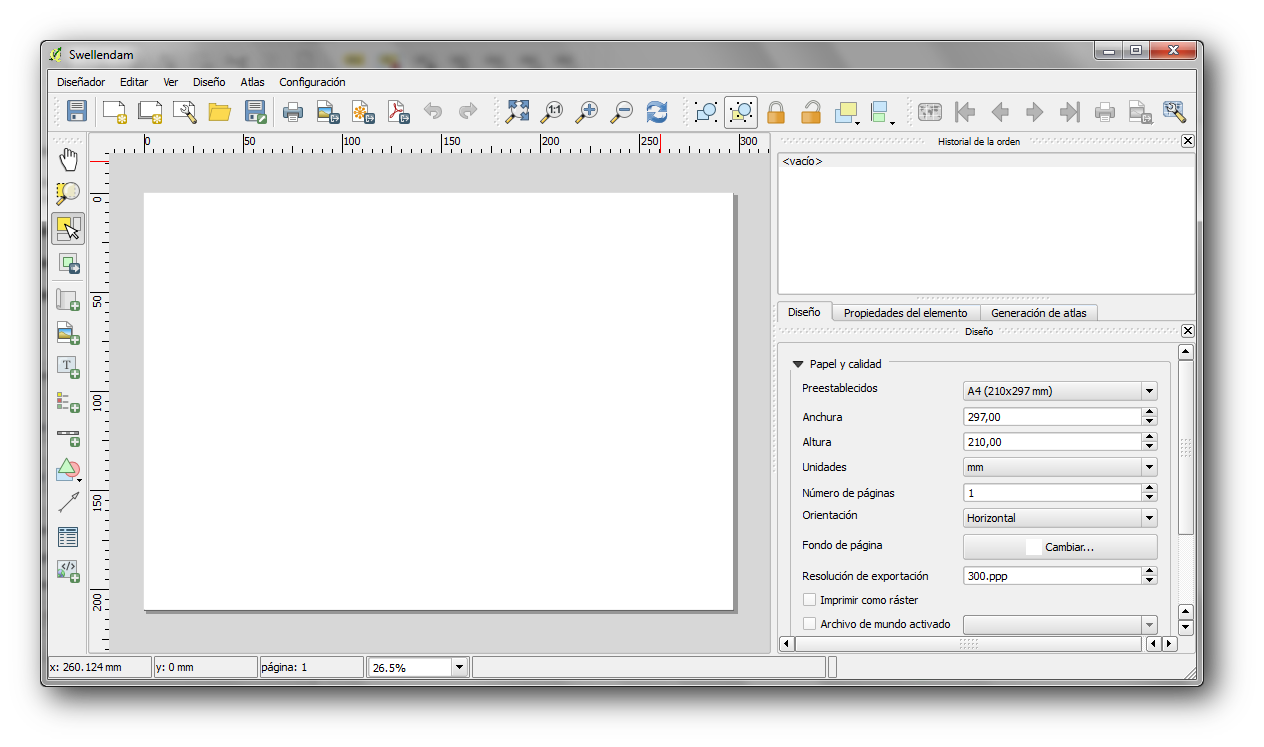Export the composition as image

coord(328,111)
